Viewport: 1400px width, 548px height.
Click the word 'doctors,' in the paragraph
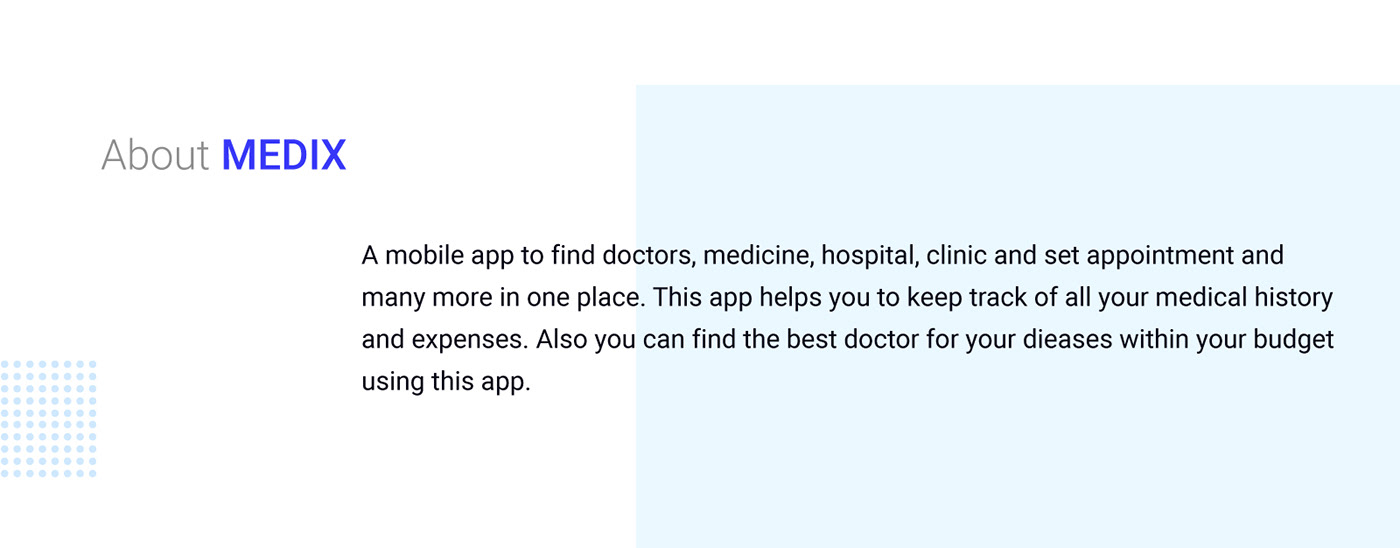(648, 256)
